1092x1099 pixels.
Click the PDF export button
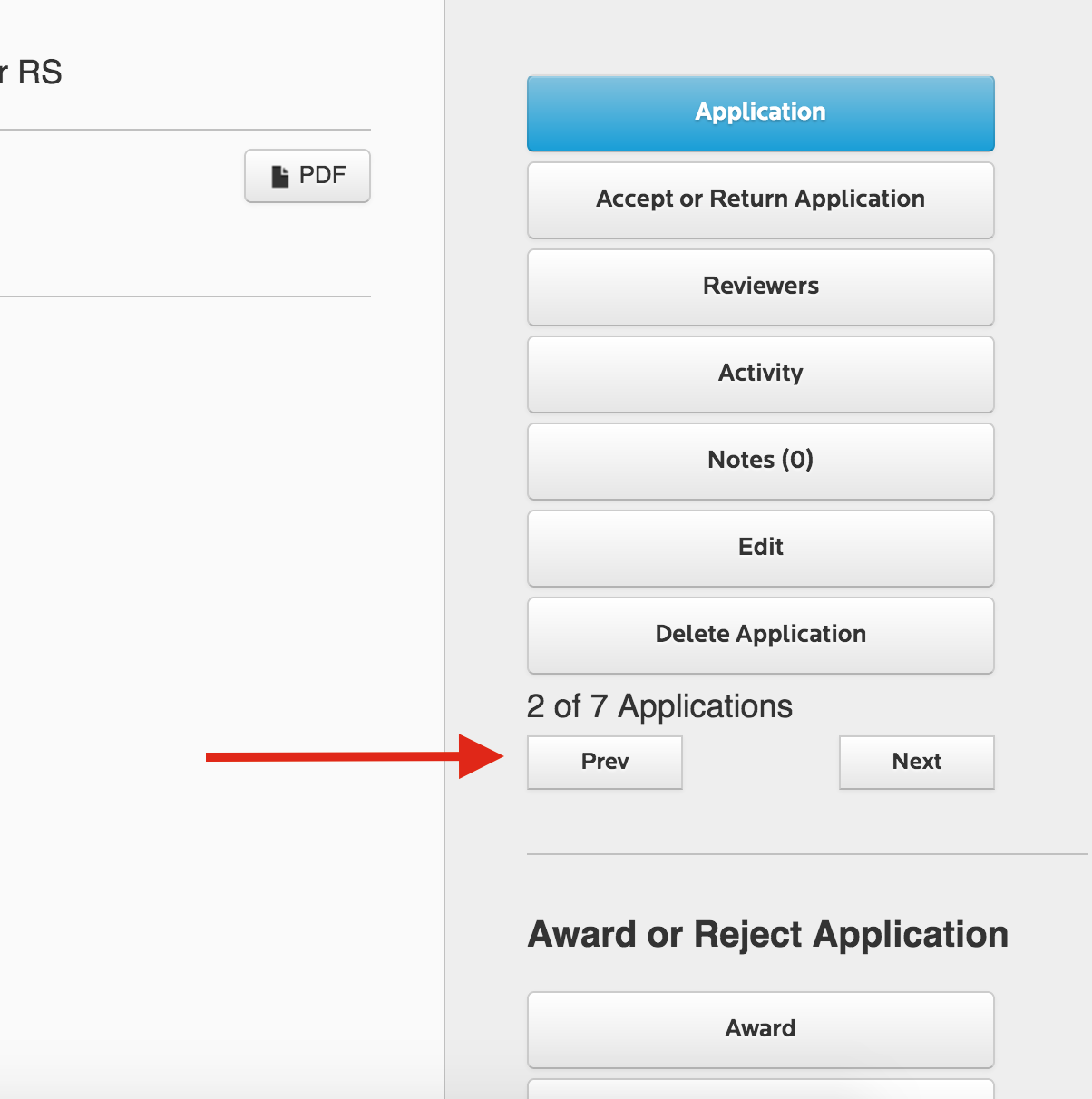tap(307, 176)
